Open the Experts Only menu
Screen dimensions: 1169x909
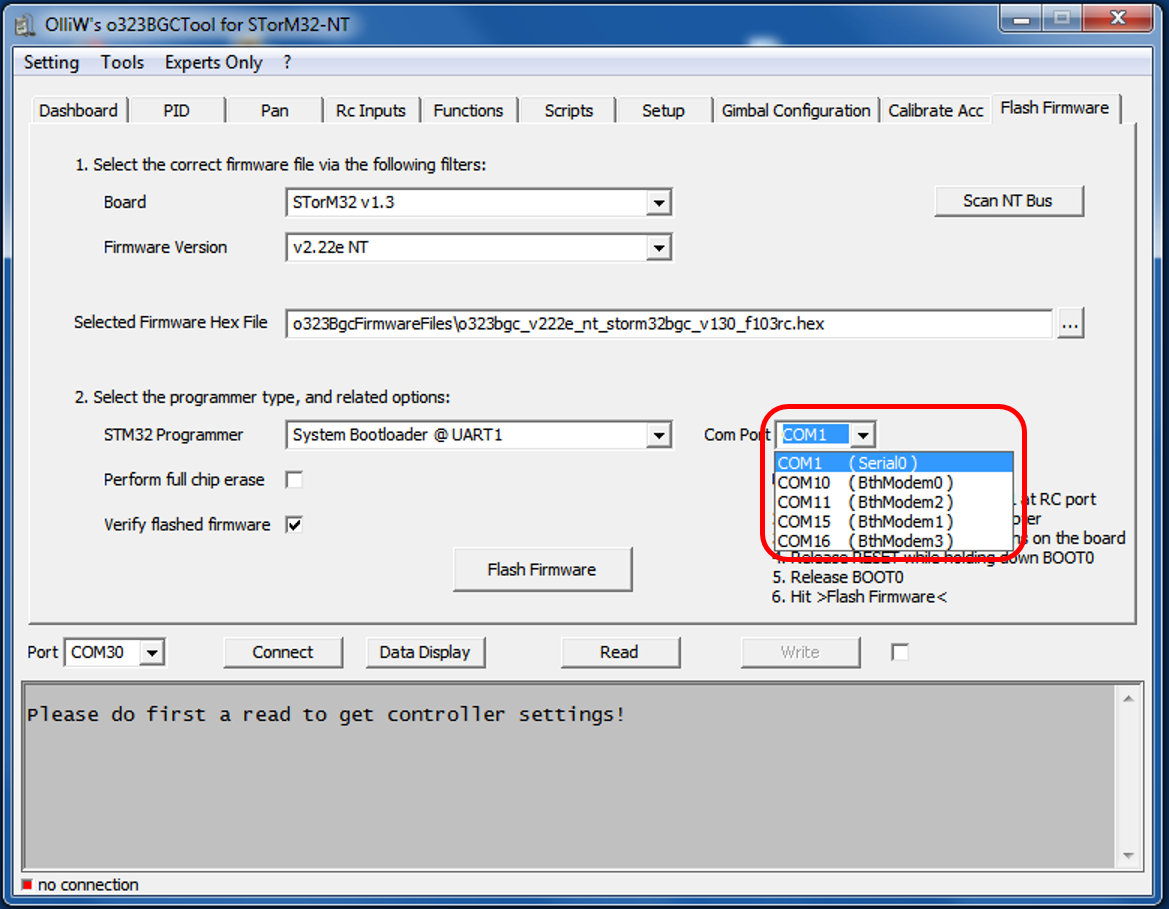tap(213, 62)
